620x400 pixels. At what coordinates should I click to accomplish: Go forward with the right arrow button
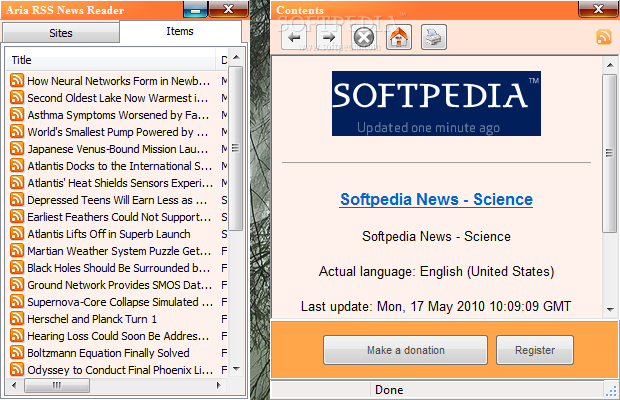pyautogui.click(x=329, y=37)
